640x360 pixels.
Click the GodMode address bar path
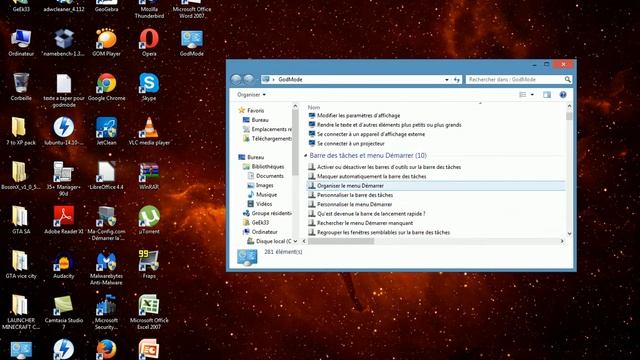pyautogui.click(x=290, y=80)
